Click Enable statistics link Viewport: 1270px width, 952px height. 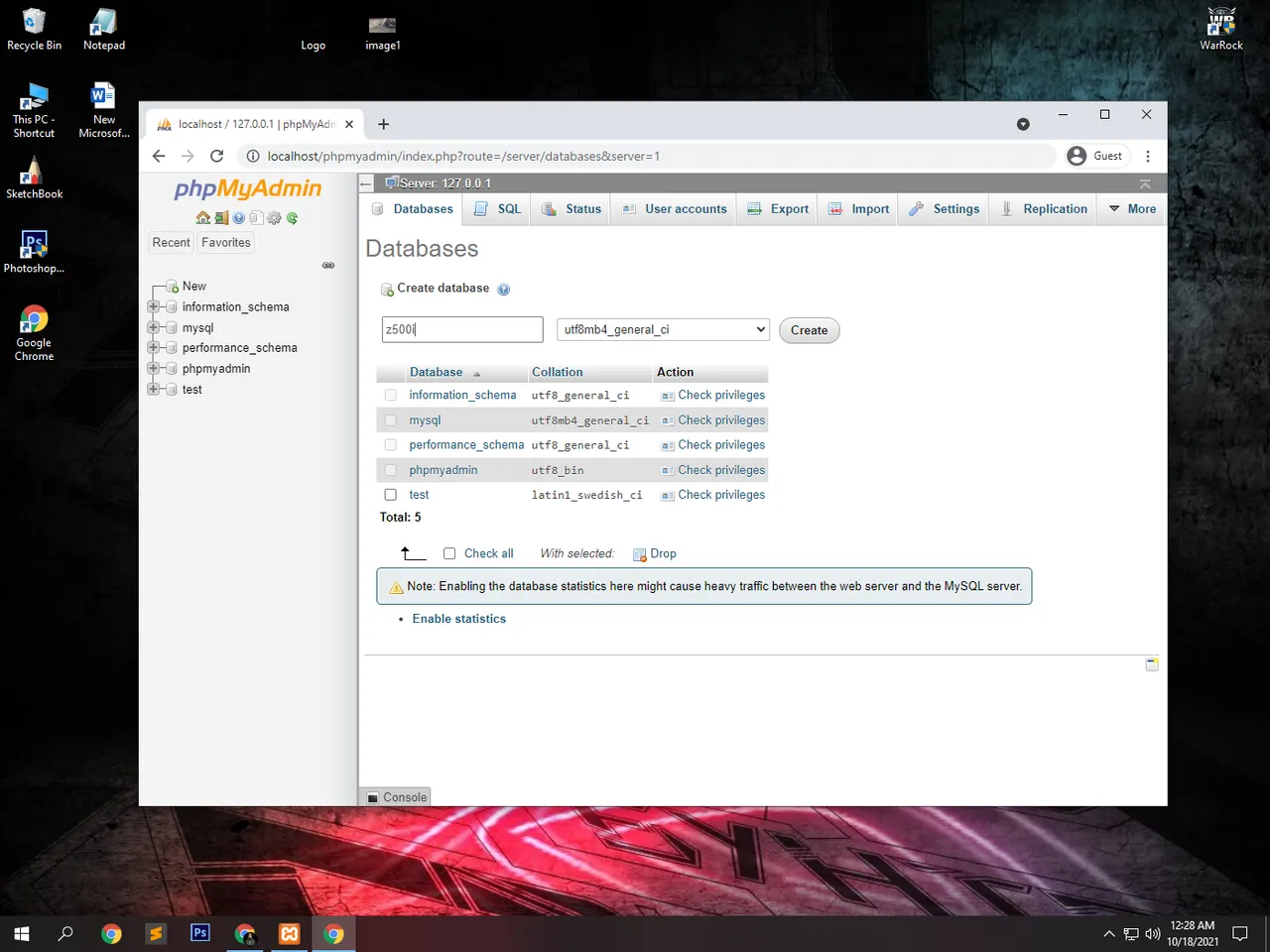coord(459,619)
